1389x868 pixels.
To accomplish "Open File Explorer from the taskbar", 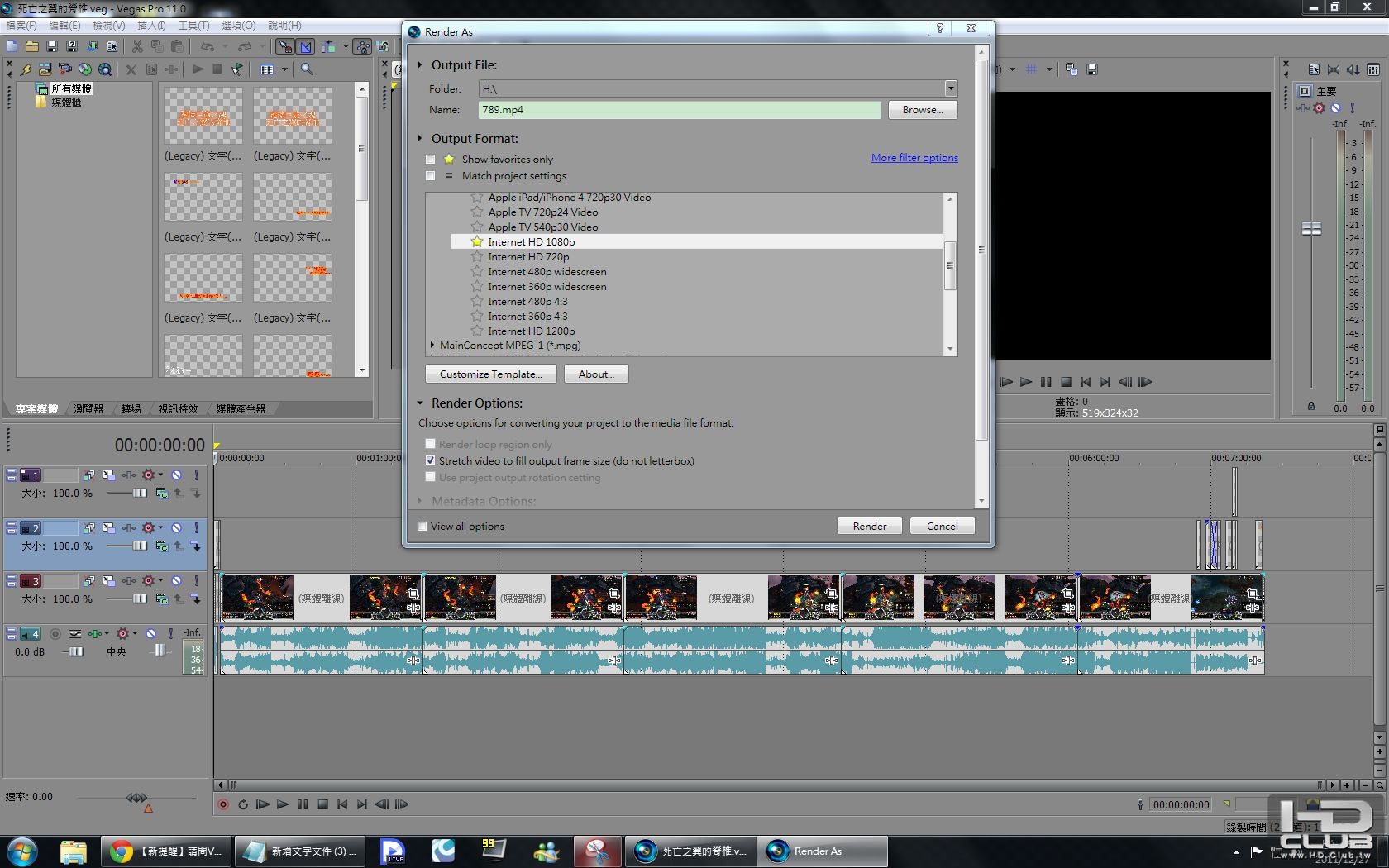I will coord(73,851).
